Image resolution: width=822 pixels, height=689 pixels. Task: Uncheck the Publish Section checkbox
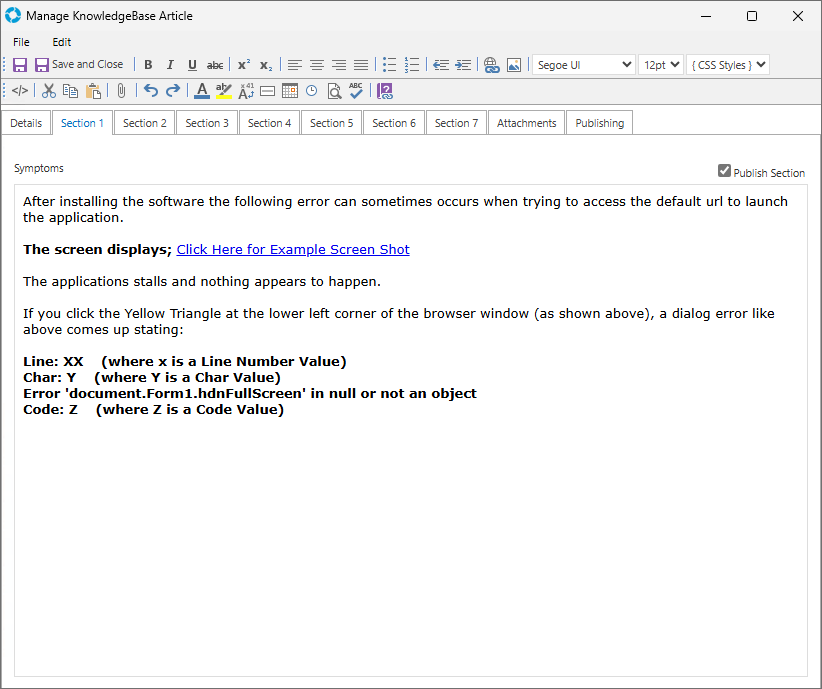coord(724,171)
